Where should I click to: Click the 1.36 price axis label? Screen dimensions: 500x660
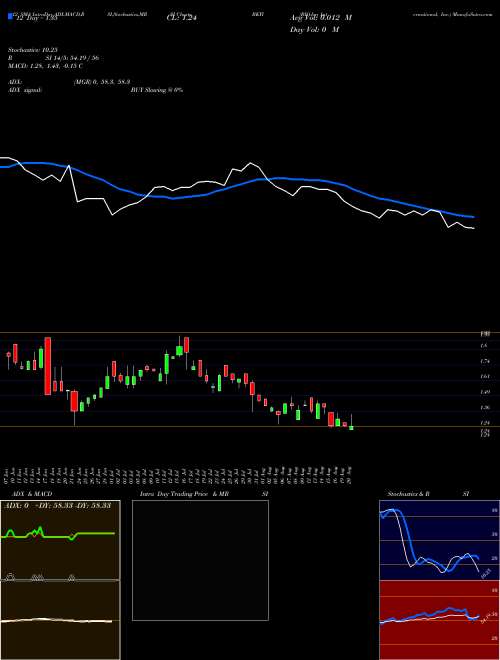click(x=484, y=407)
